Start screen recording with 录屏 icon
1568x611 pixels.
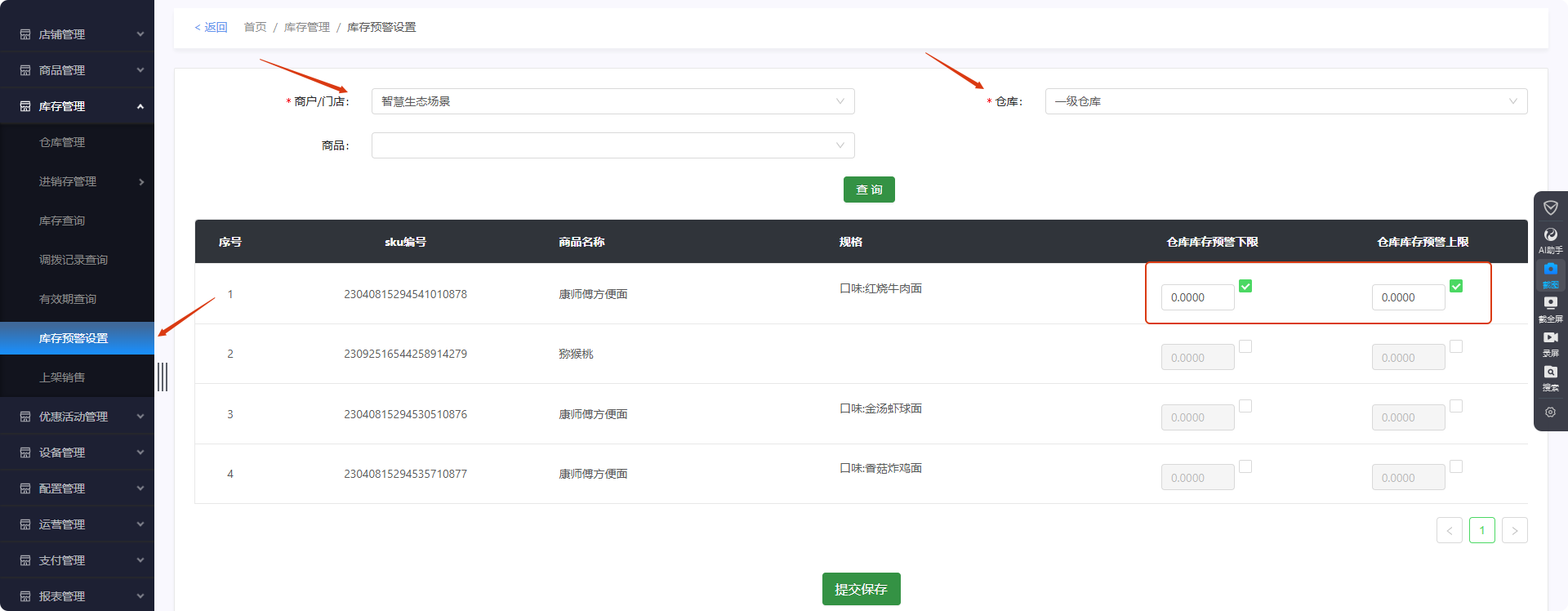tap(1550, 338)
